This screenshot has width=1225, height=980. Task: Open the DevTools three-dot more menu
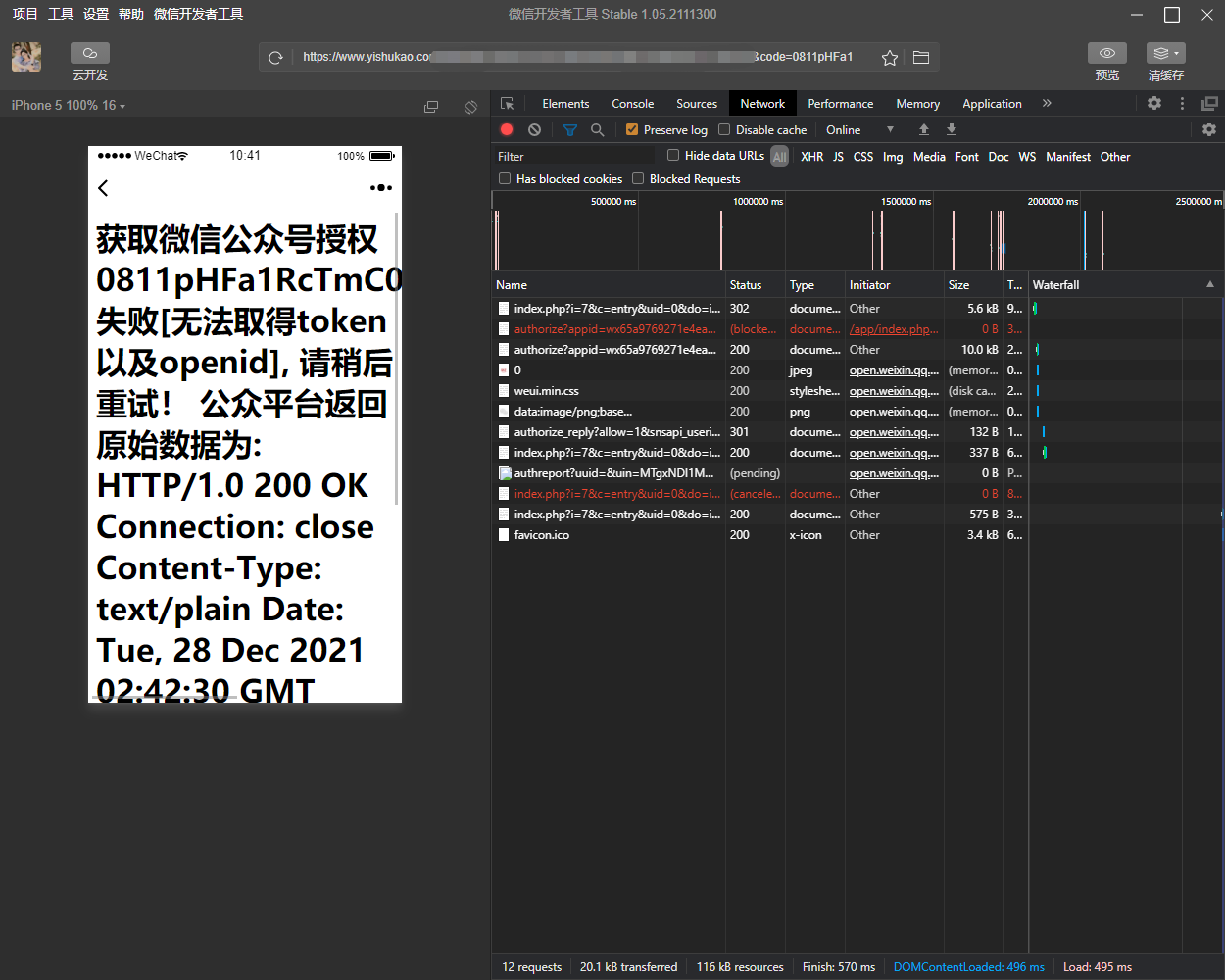coord(1182,103)
